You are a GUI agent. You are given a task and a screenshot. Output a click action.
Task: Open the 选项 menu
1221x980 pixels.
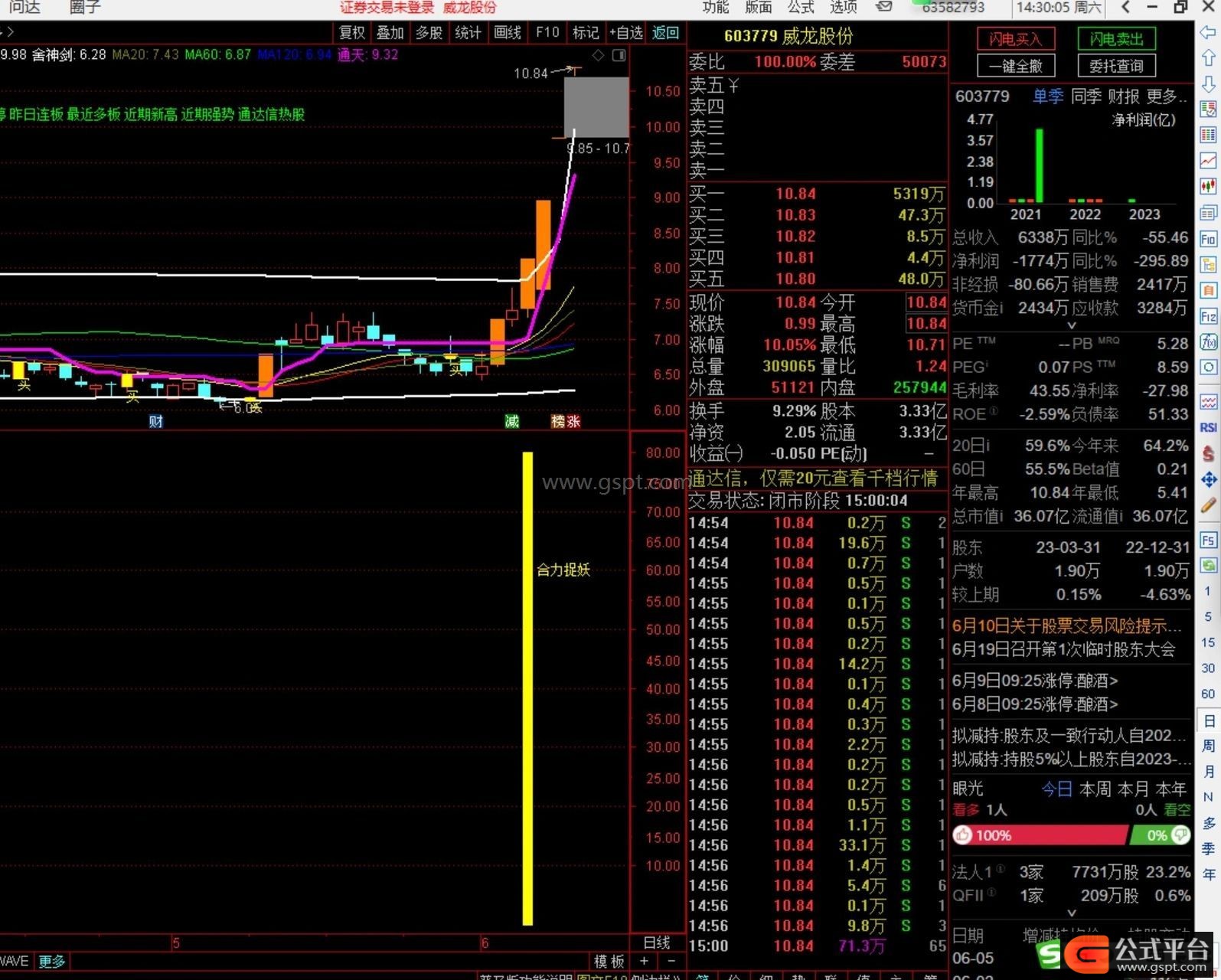point(844,7)
